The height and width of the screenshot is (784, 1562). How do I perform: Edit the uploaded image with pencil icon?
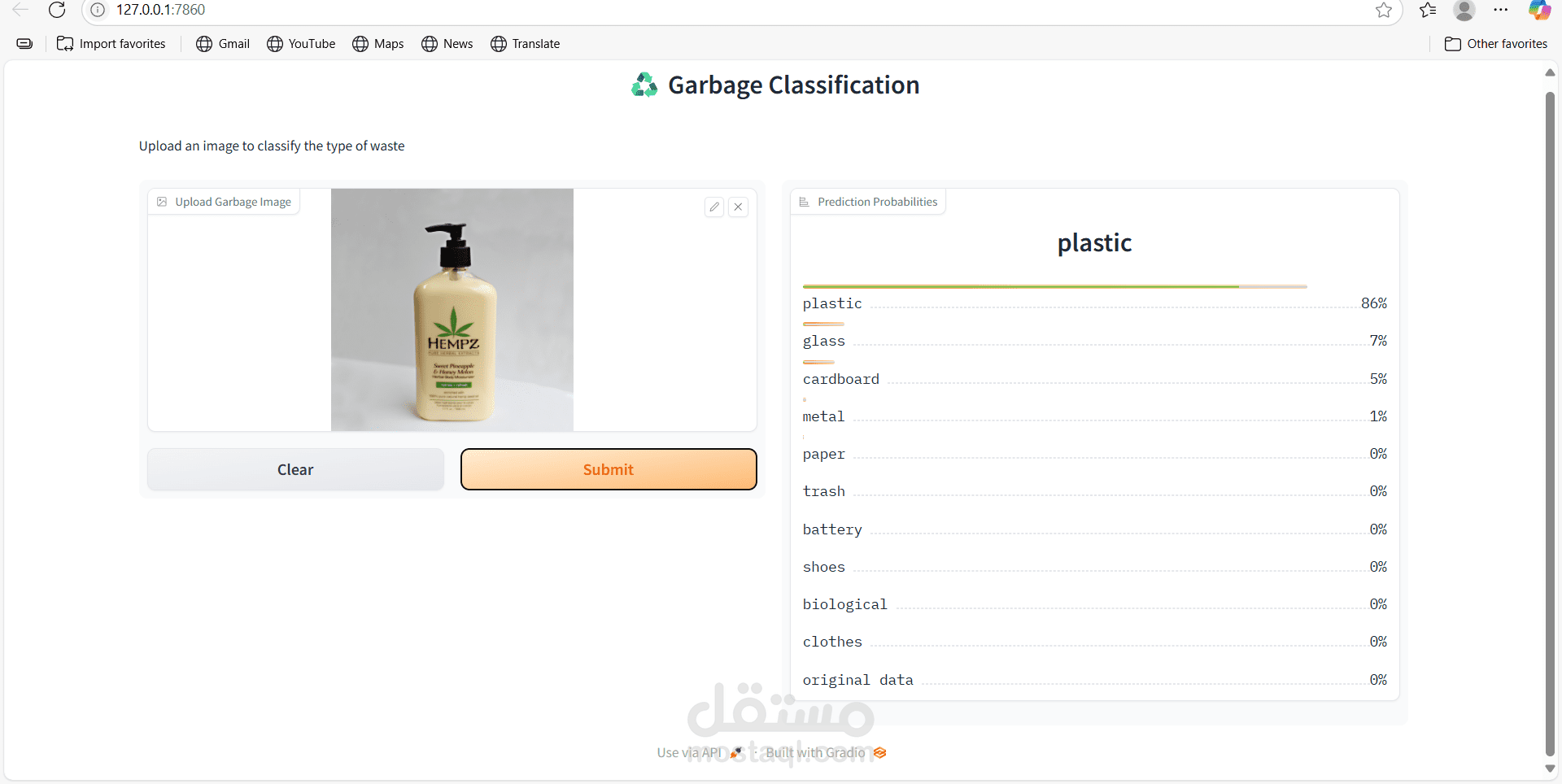click(x=714, y=207)
